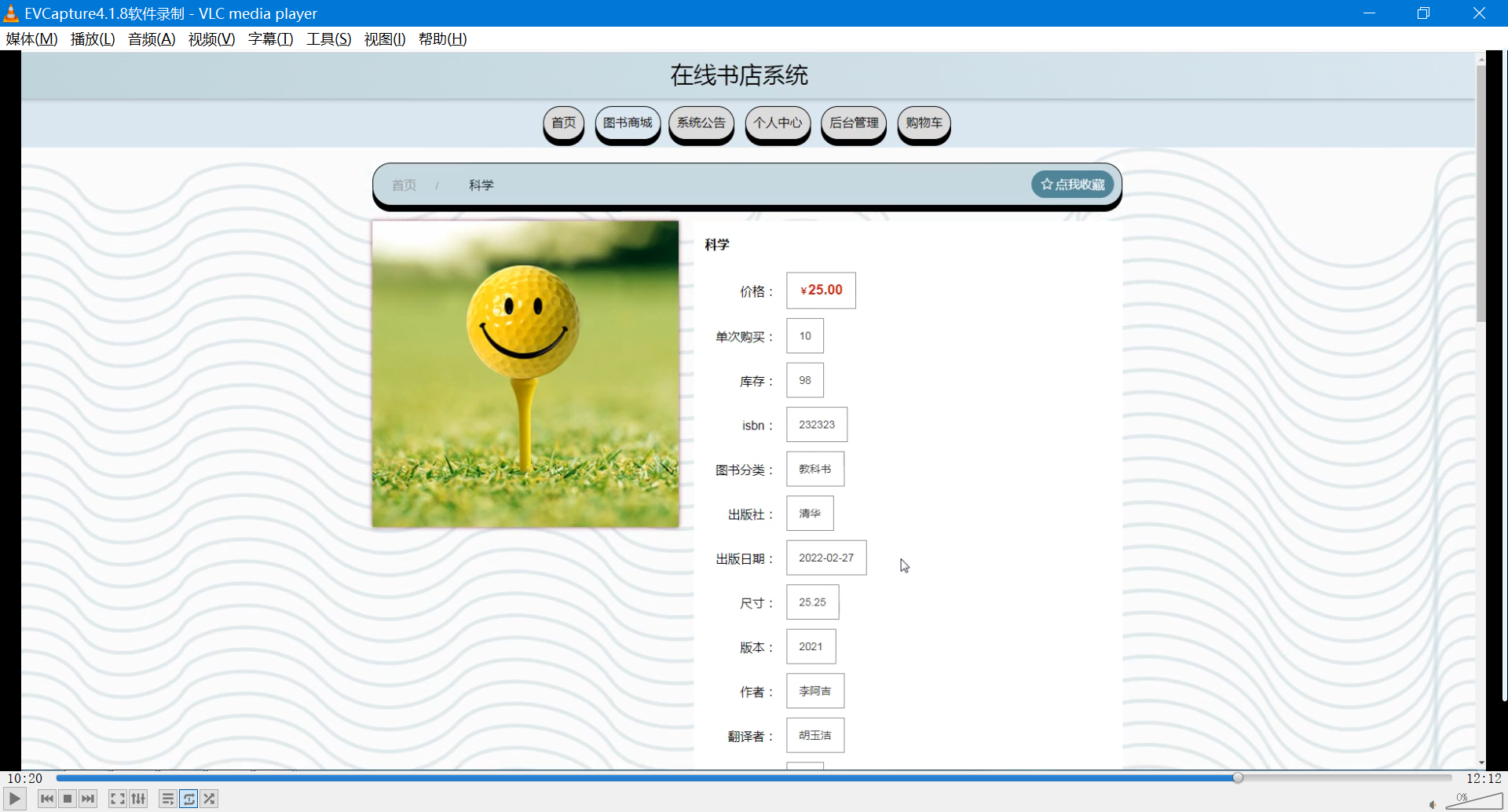Image resolution: width=1508 pixels, height=812 pixels.
Task: Minimize the VLC window
Action: tap(1370, 13)
